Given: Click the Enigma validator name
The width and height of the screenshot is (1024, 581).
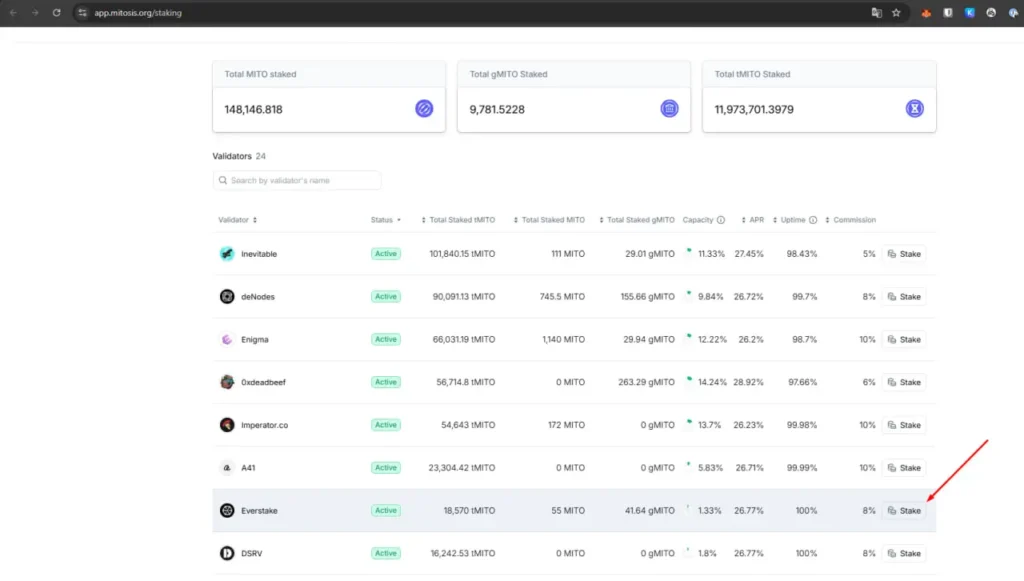Looking at the screenshot, I should point(255,339).
